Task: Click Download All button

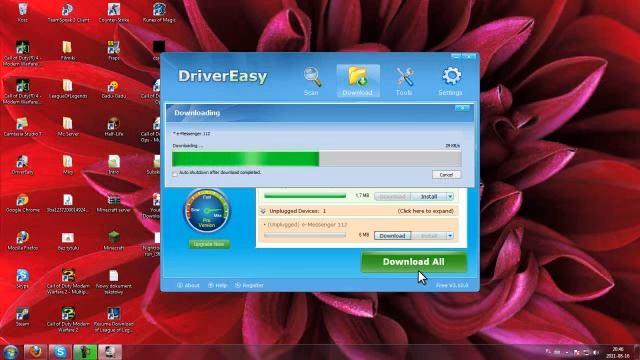Action: coord(413,262)
